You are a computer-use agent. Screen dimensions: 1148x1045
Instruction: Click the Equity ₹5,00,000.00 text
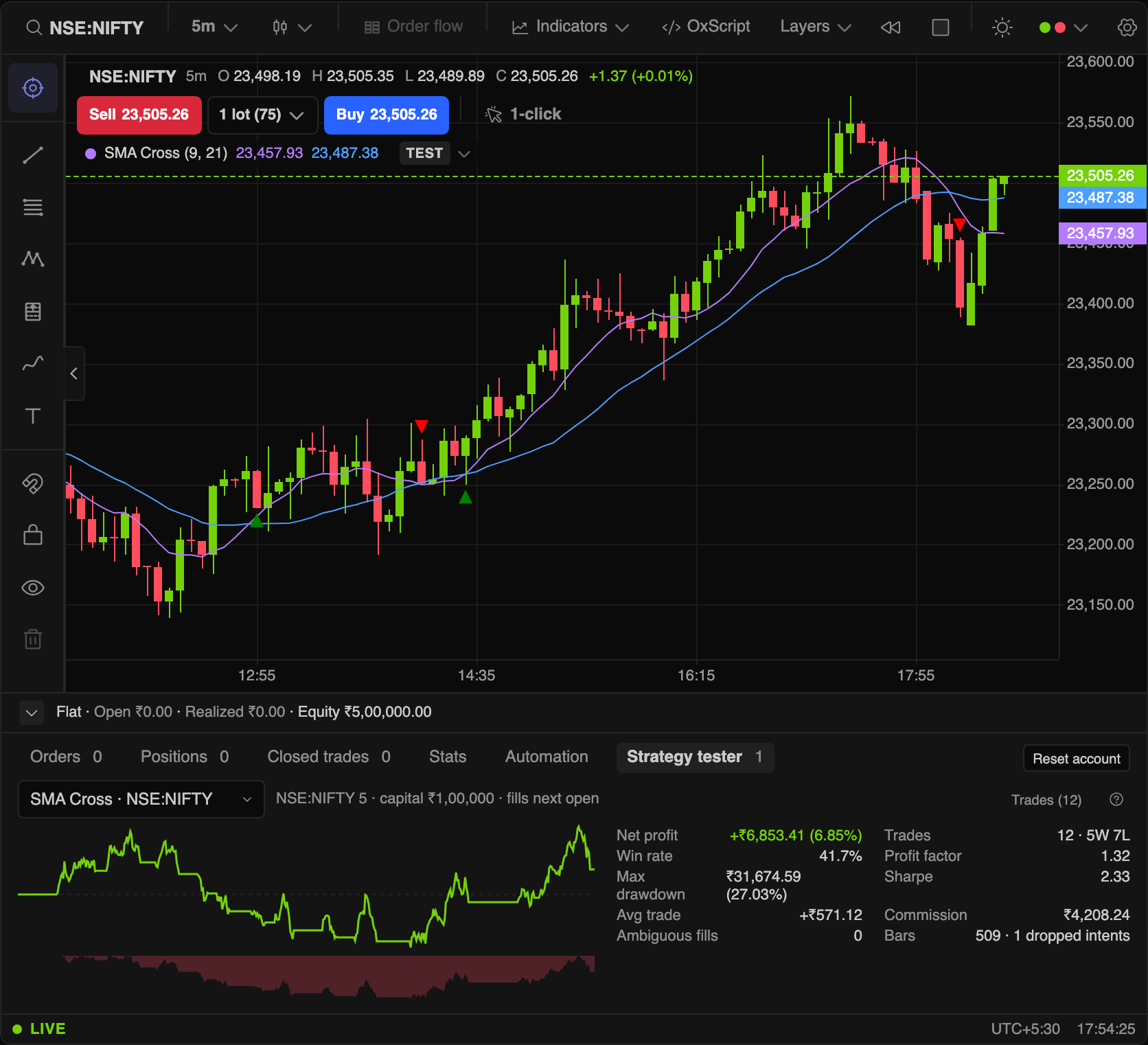365,712
